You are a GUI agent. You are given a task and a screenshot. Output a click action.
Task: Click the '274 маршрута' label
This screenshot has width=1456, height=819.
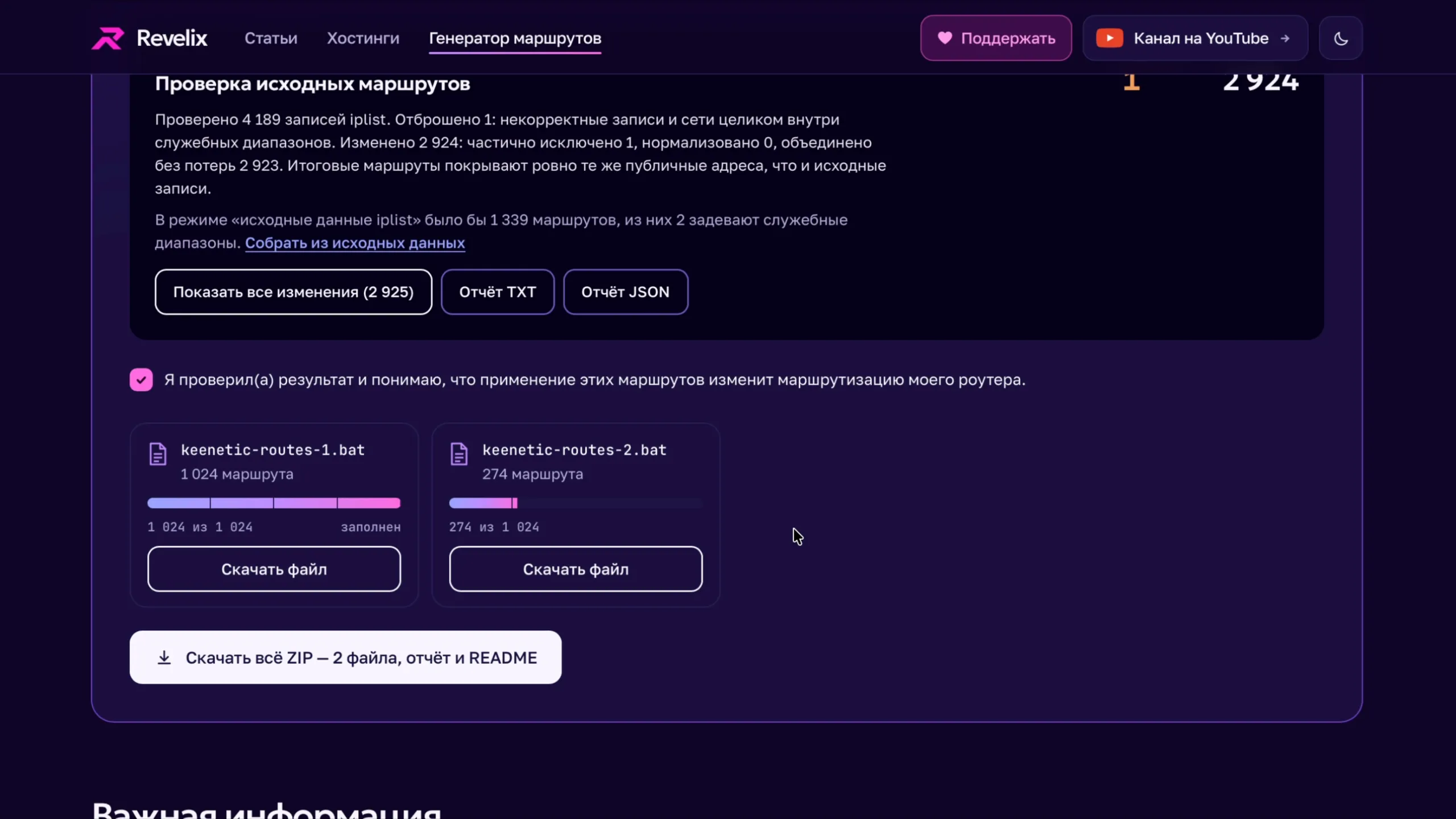coord(532,474)
